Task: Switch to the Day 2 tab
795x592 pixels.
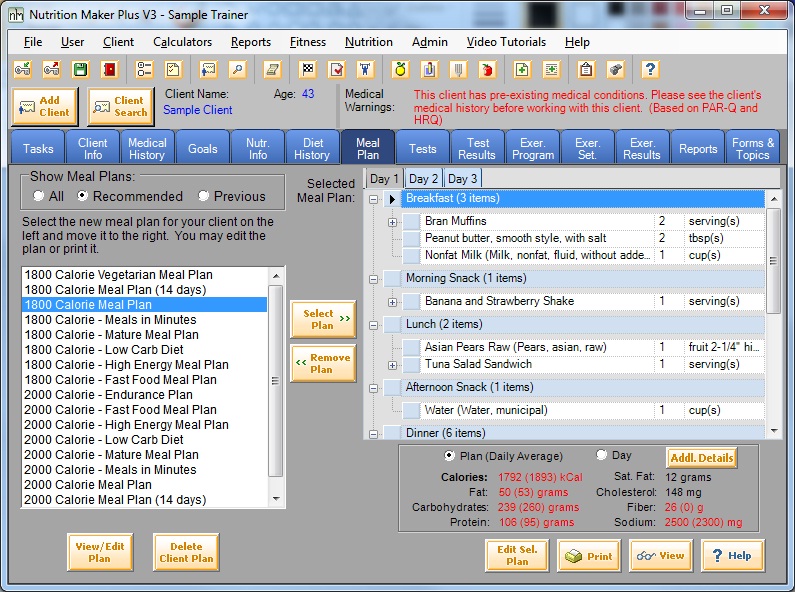Action: point(423,179)
